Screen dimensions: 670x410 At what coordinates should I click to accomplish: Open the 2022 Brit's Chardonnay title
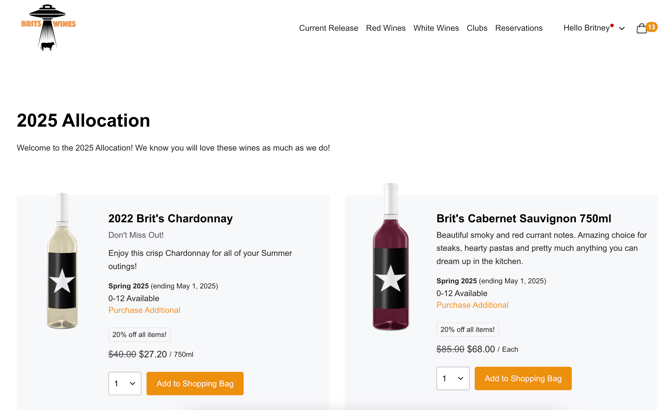(170, 218)
